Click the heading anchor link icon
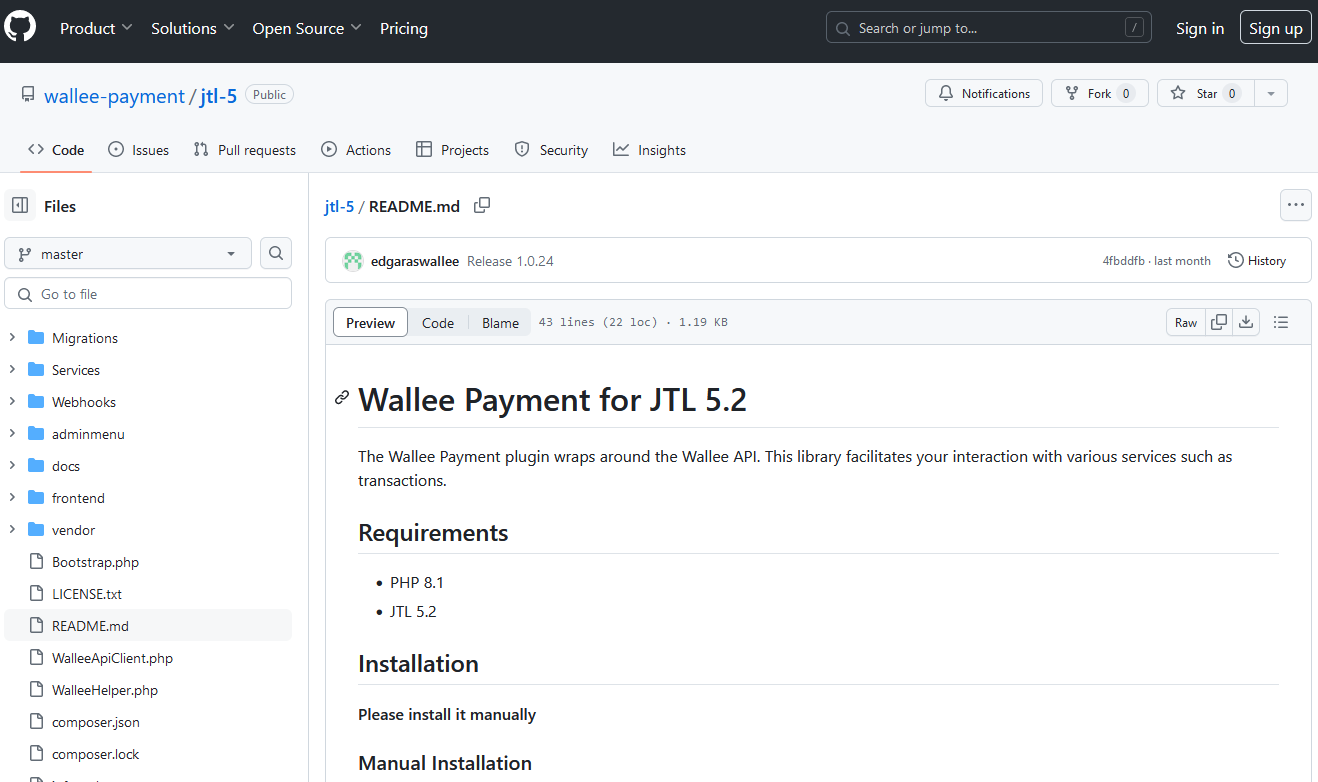This screenshot has height=782, width=1318. pos(342,398)
